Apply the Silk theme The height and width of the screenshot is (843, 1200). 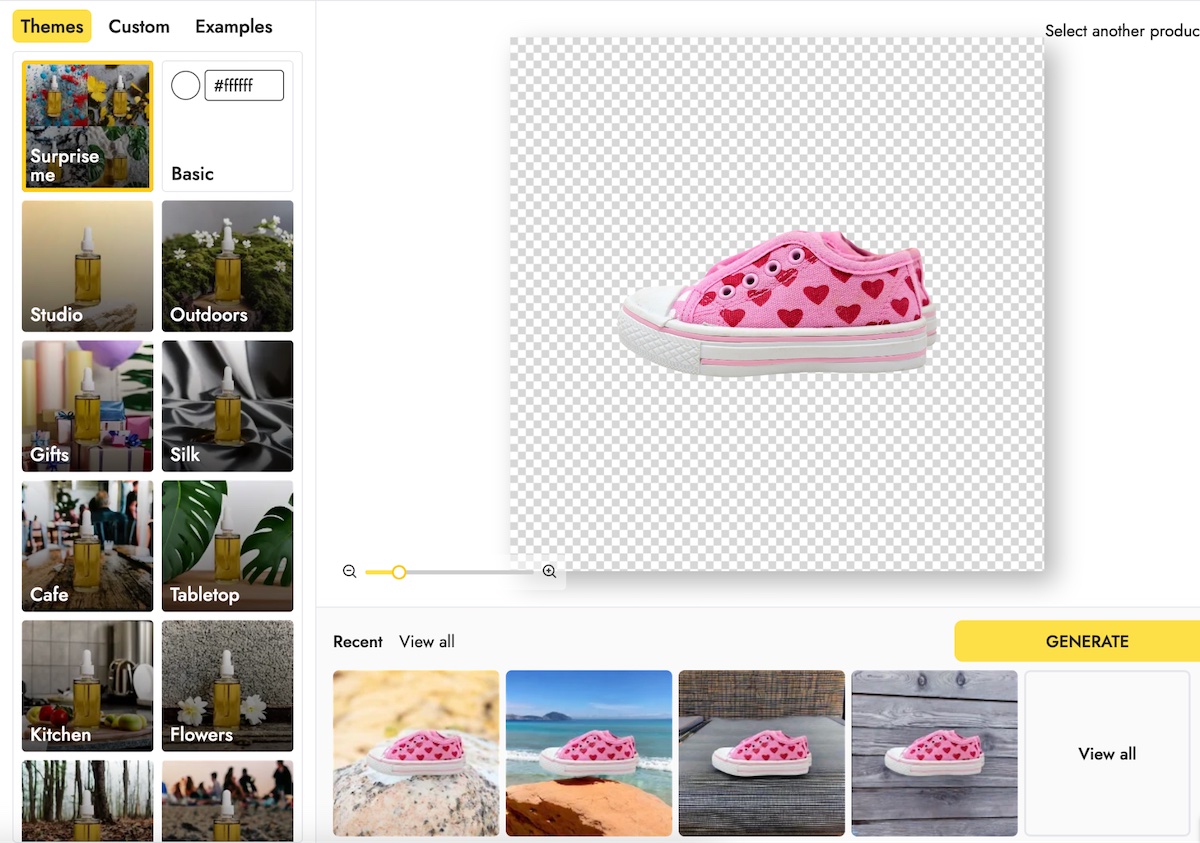point(228,406)
